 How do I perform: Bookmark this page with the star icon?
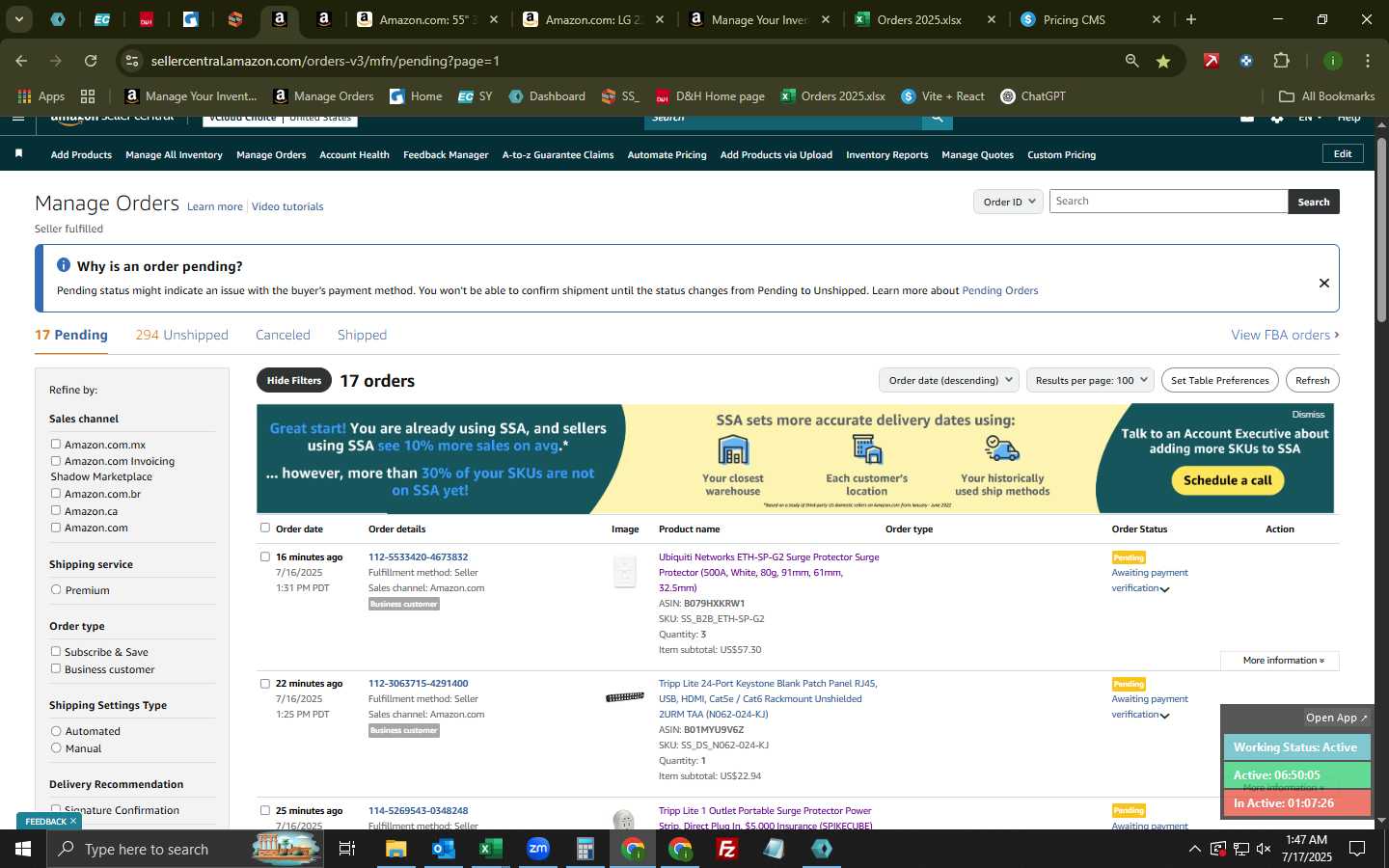1163,61
